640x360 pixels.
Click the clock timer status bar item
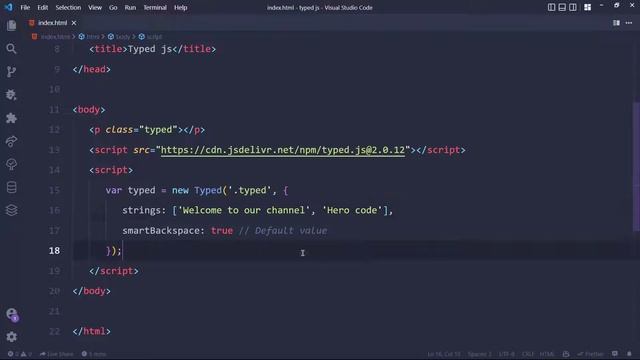pyautogui.click(x=94, y=354)
